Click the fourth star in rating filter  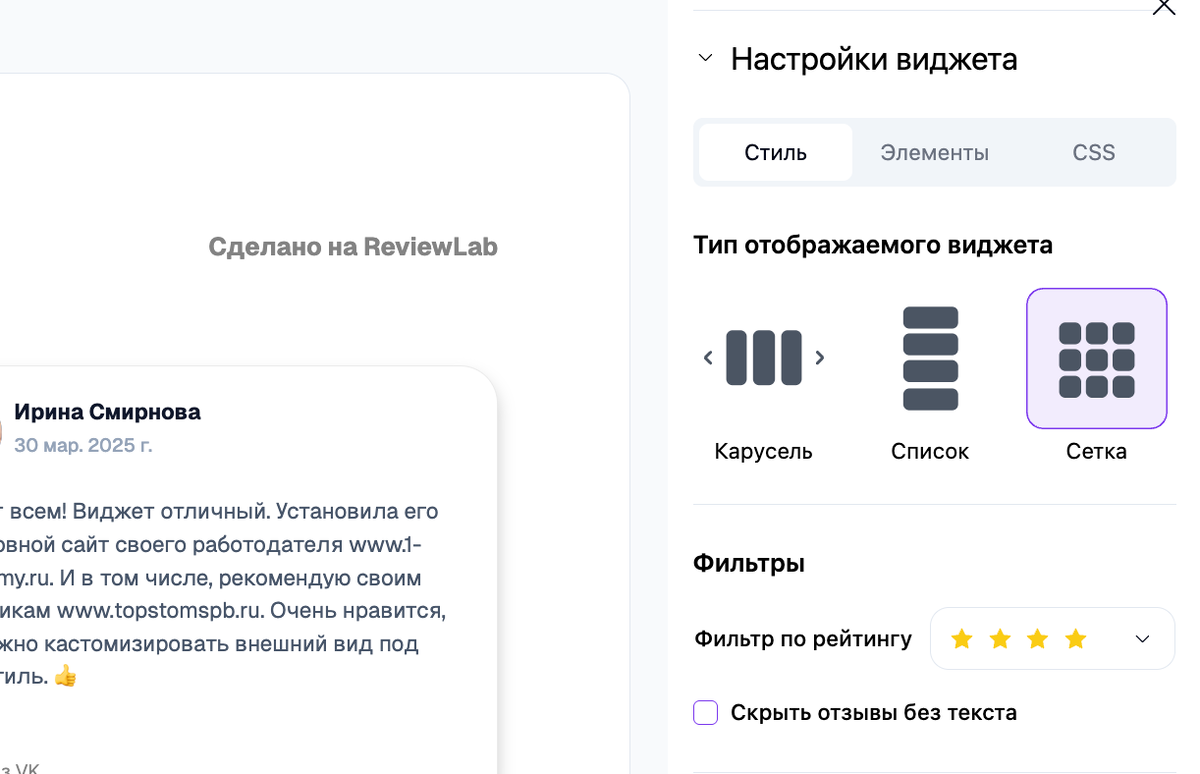[1076, 638]
